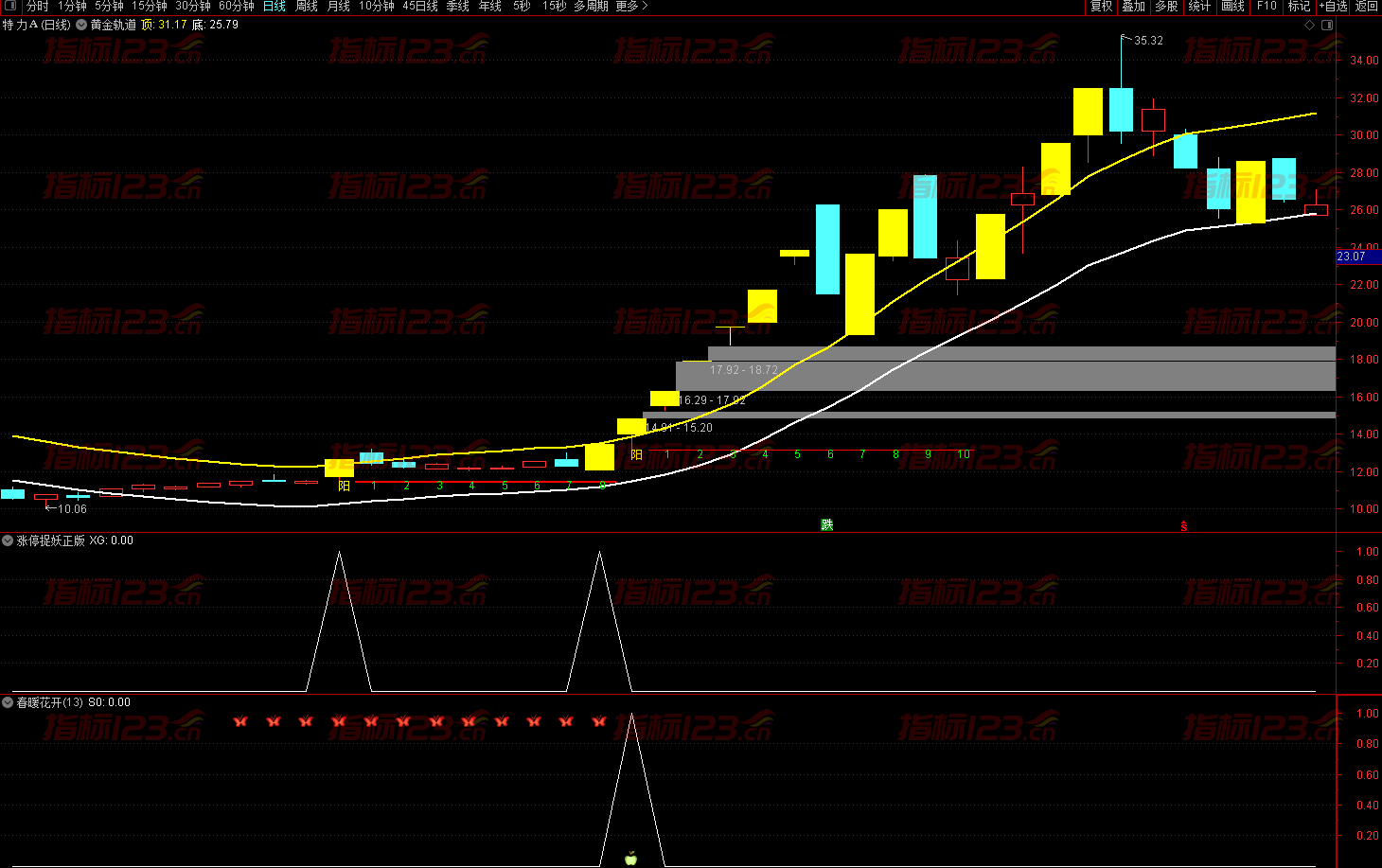Select the 周线 weekly period
The height and width of the screenshot is (868, 1382).
(307, 6)
